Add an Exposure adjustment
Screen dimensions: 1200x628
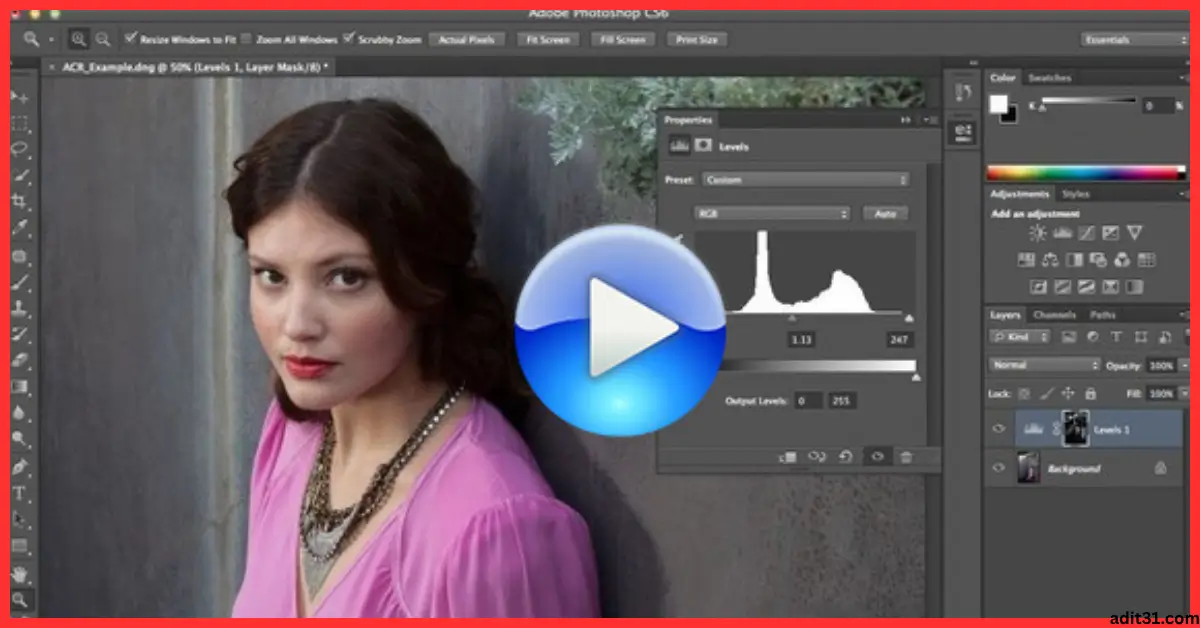(x=1110, y=233)
